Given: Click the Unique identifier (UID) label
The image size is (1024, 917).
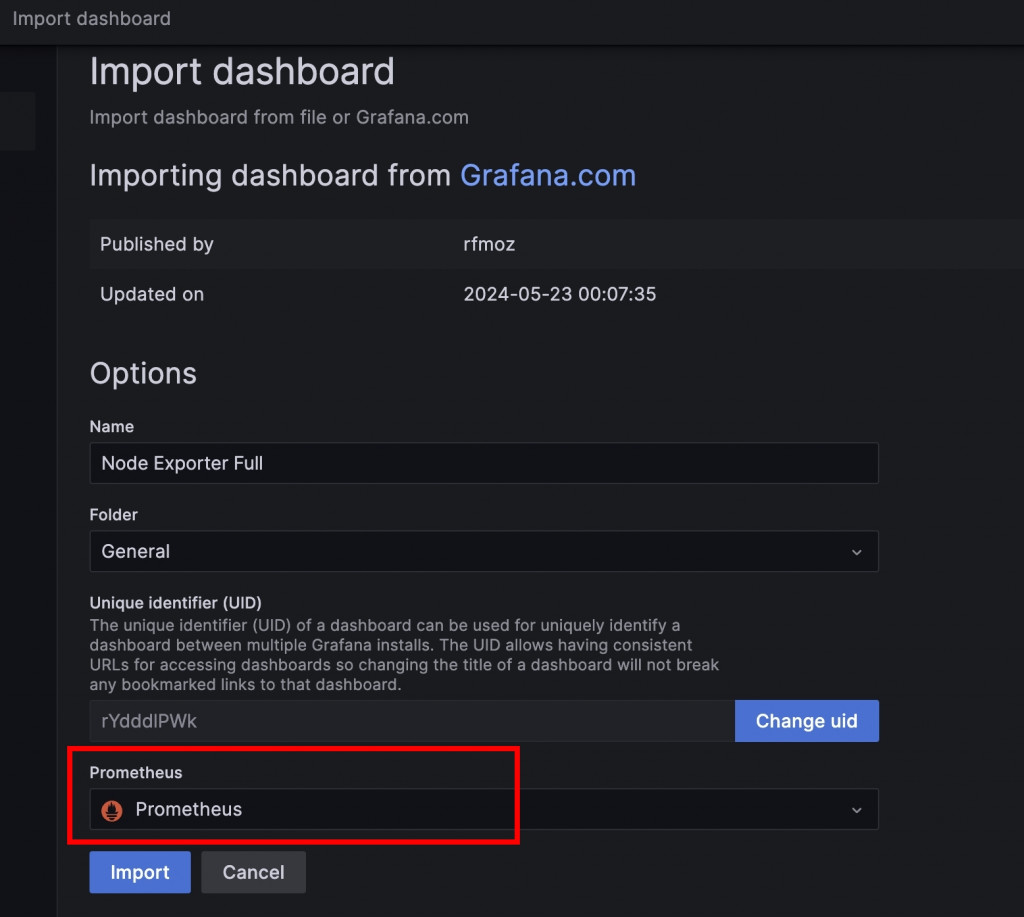Looking at the screenshot, I should pyautogui.click(x=176, y=602).
